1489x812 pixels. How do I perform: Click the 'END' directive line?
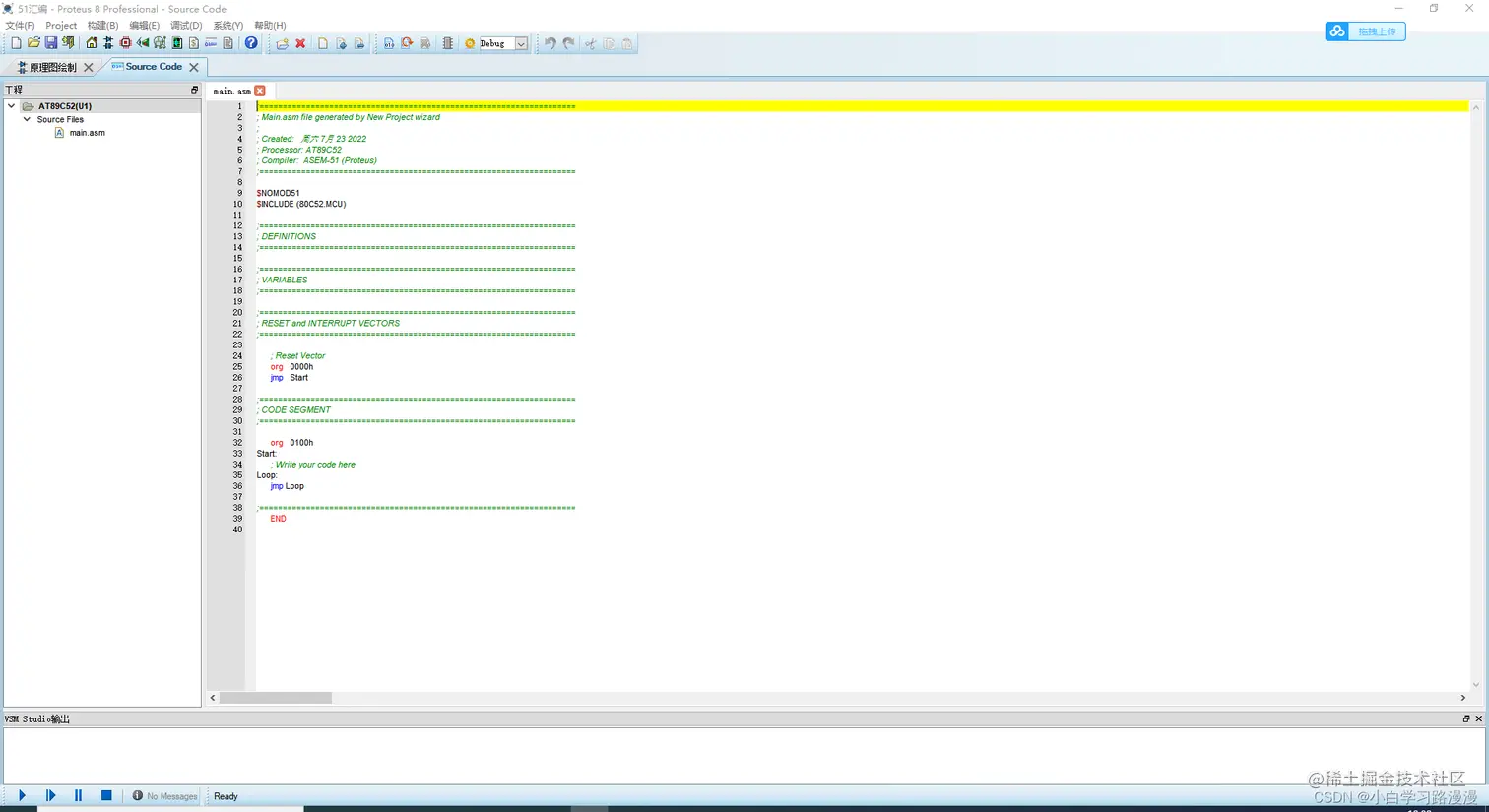(278, 519)
